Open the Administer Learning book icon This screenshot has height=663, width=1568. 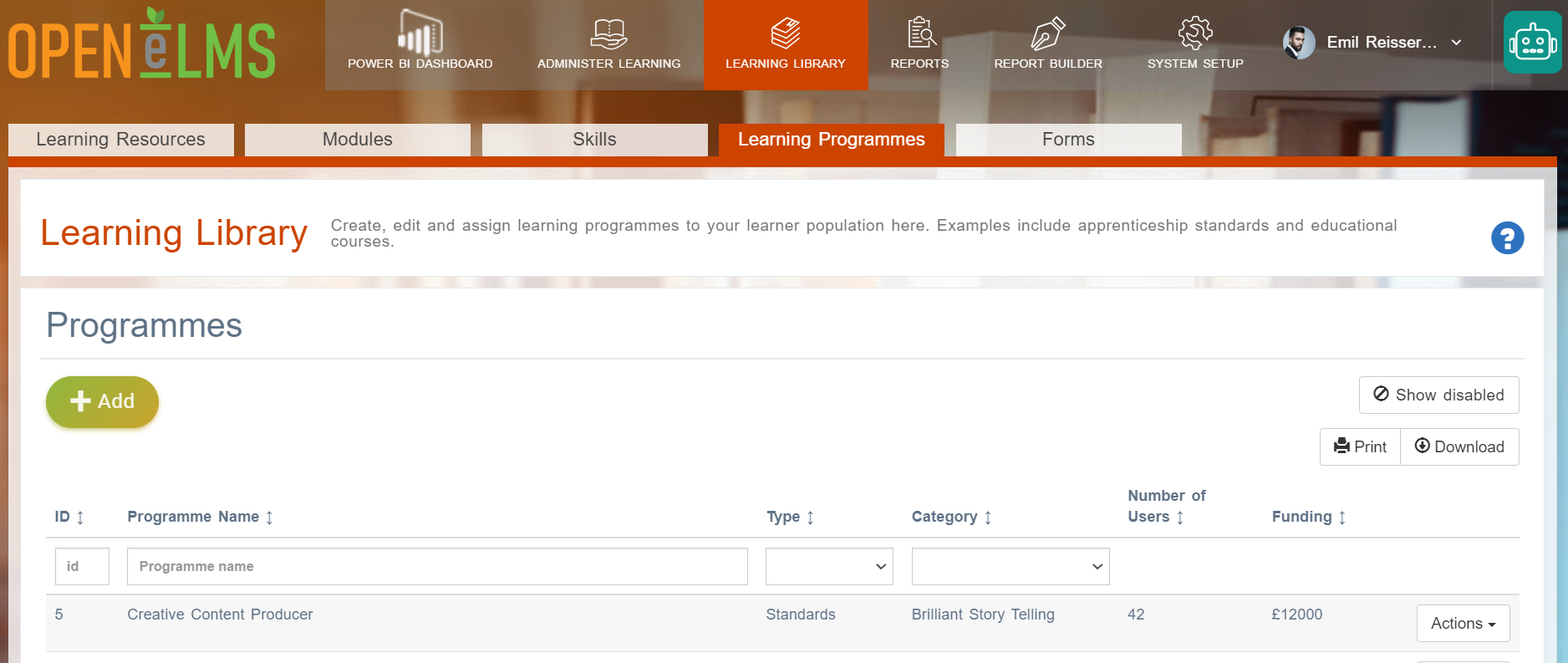[608, 33]
